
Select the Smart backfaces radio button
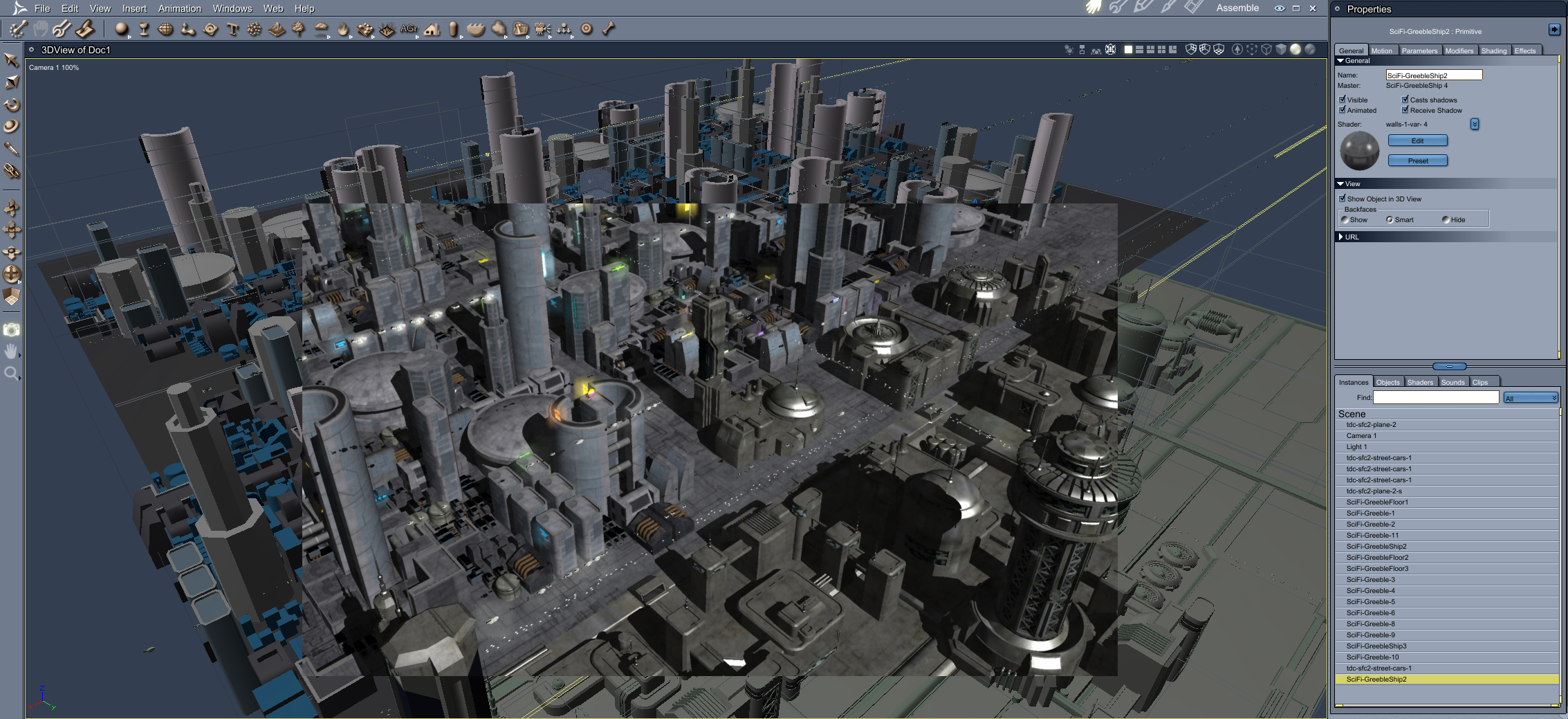1390,220
